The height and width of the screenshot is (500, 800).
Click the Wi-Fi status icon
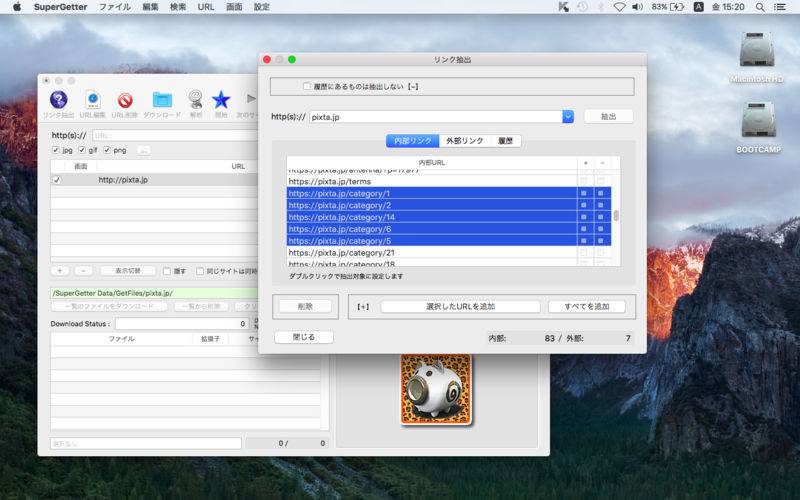619,7
